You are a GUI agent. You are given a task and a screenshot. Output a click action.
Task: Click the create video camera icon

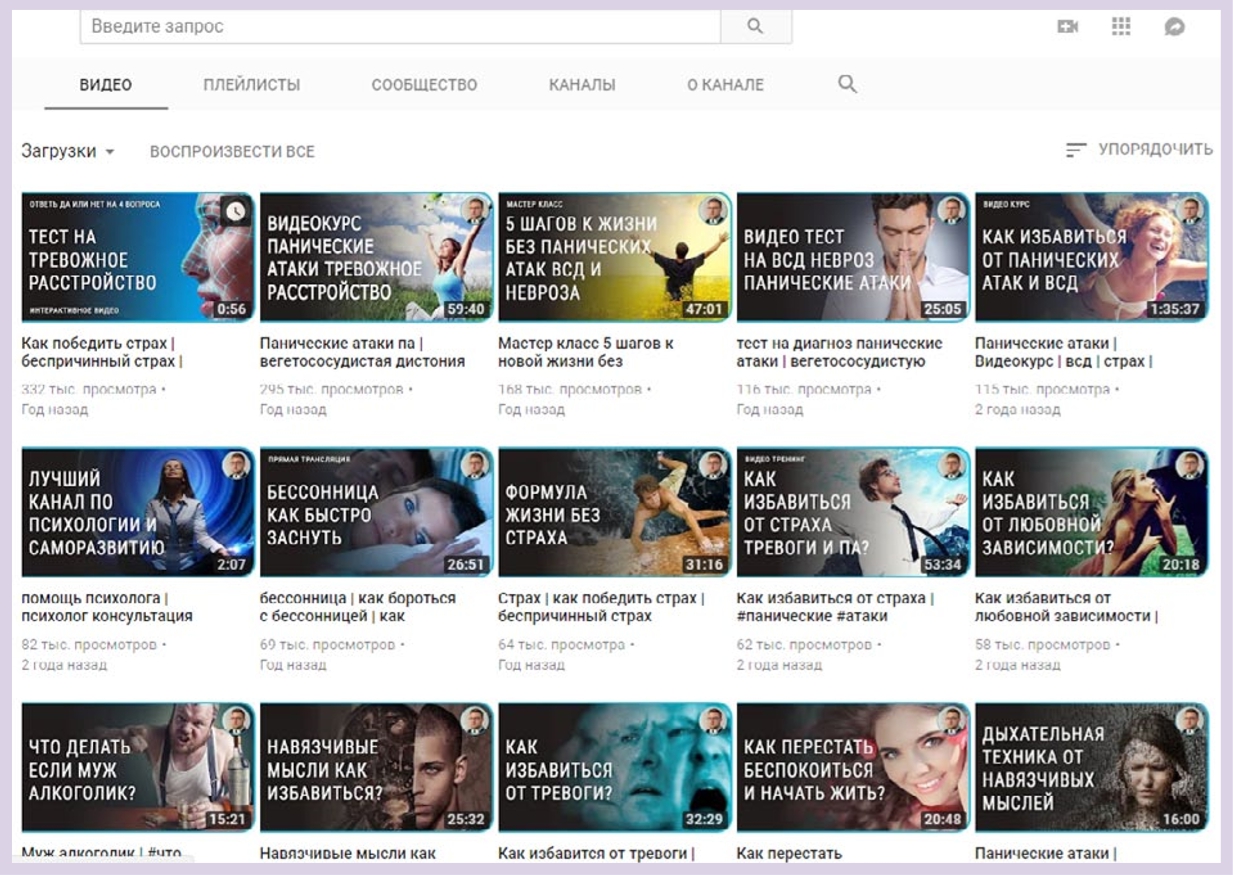1068,27
